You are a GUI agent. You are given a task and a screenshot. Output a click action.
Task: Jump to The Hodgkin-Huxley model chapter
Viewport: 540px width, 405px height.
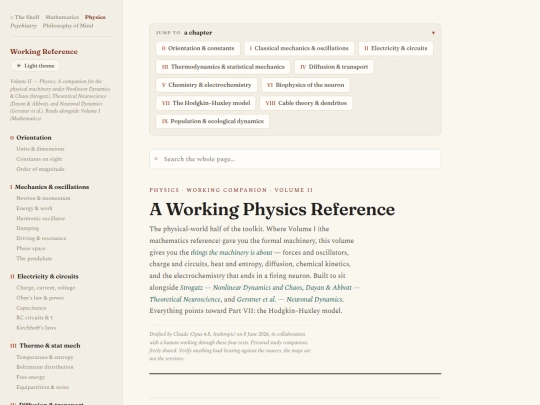(206, 103)
